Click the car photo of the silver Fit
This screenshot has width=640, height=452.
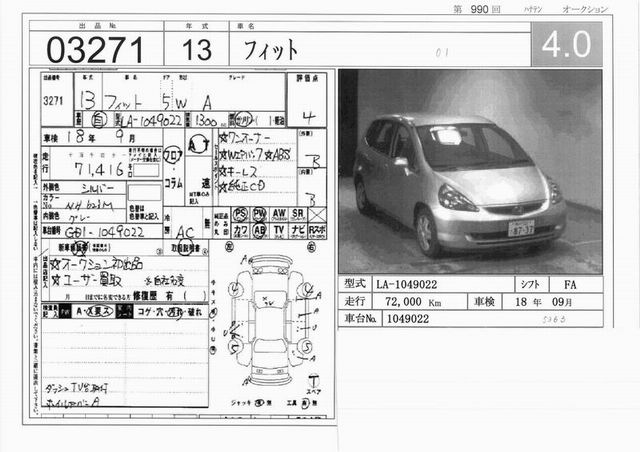click(470, 171)
